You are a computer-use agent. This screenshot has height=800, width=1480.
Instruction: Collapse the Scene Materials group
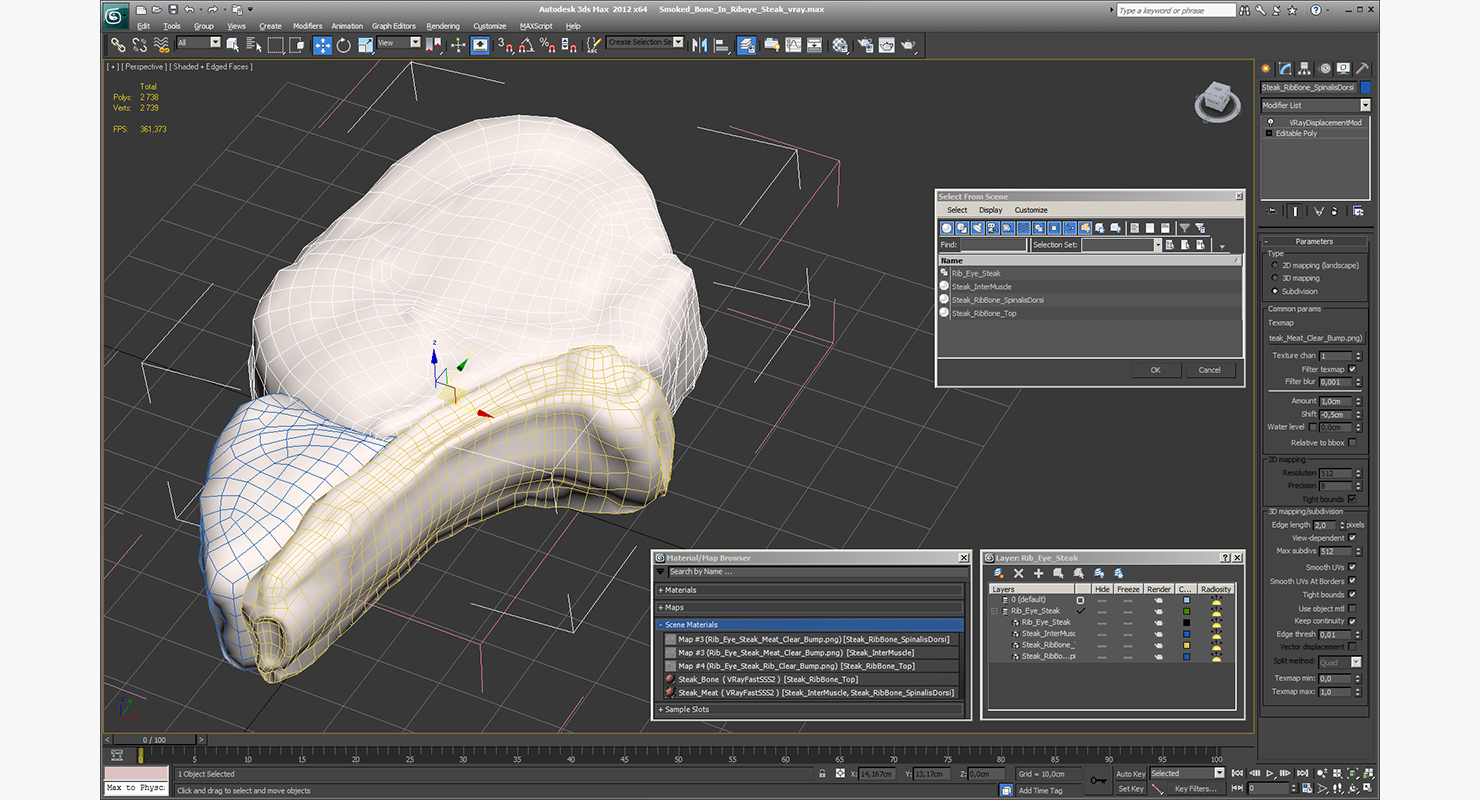[x=810, y=624]
